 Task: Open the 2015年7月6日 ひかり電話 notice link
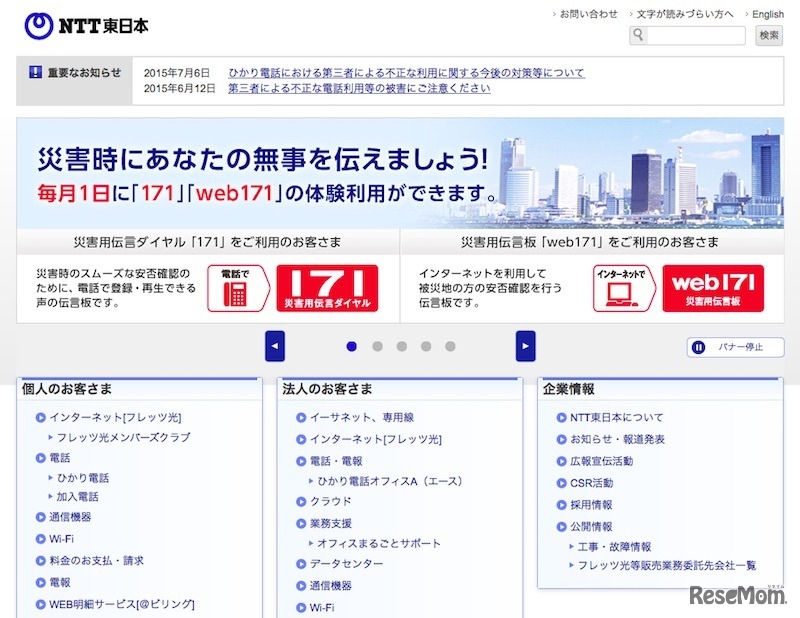406,73
